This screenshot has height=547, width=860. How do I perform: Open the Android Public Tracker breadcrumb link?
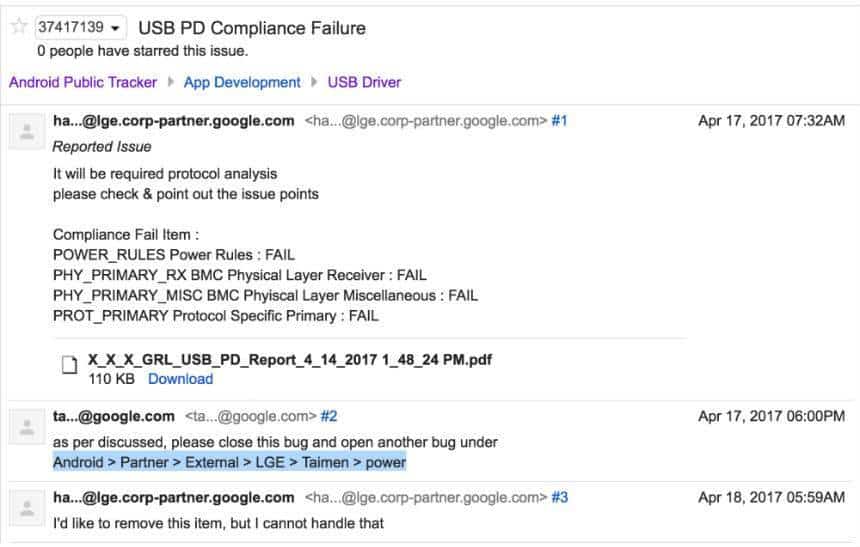(83, 82)
